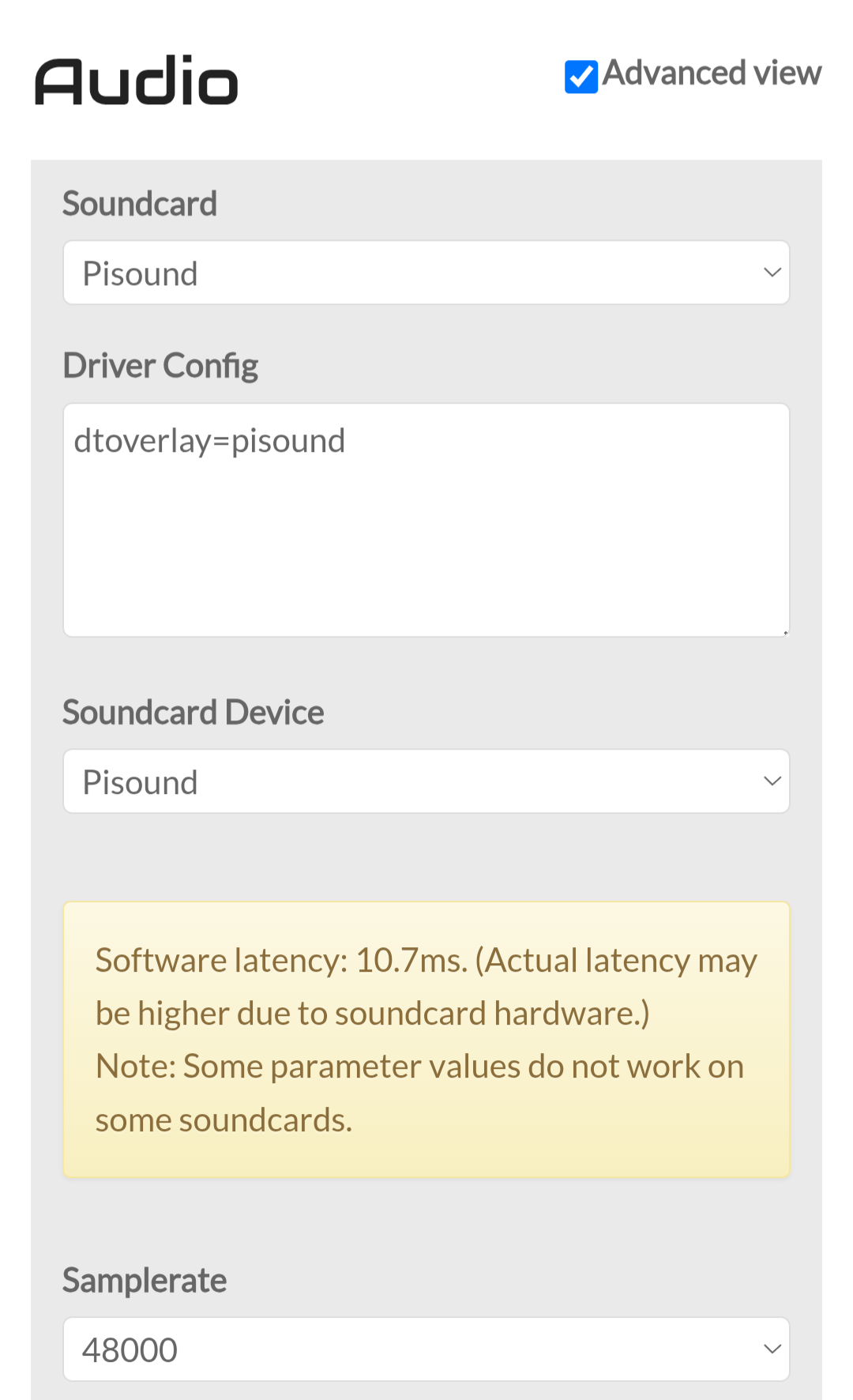
Task: Click the Audio page heading
Action: click(x=136, y=81)
